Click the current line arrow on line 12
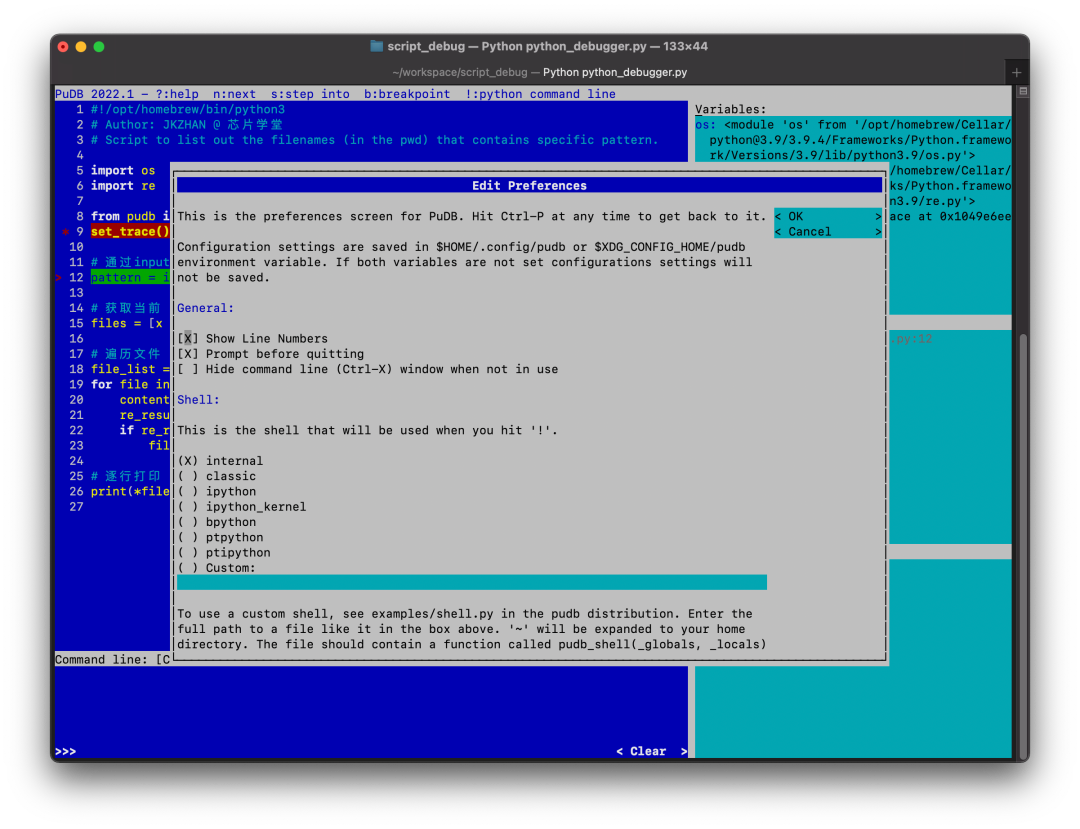The height and width of the screenshot is (829, 1080). pos(59,277)
